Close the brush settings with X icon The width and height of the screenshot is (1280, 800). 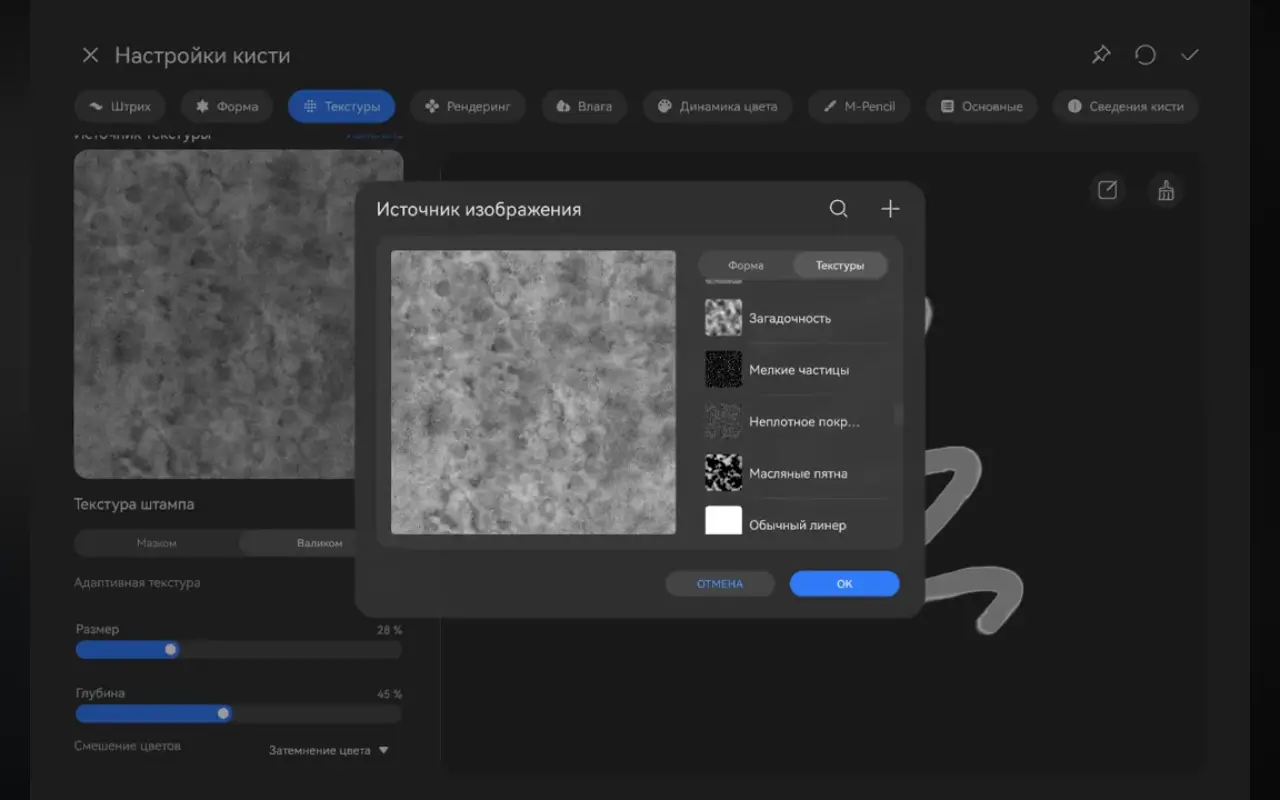pyautogui.click(x=90, y=55)
